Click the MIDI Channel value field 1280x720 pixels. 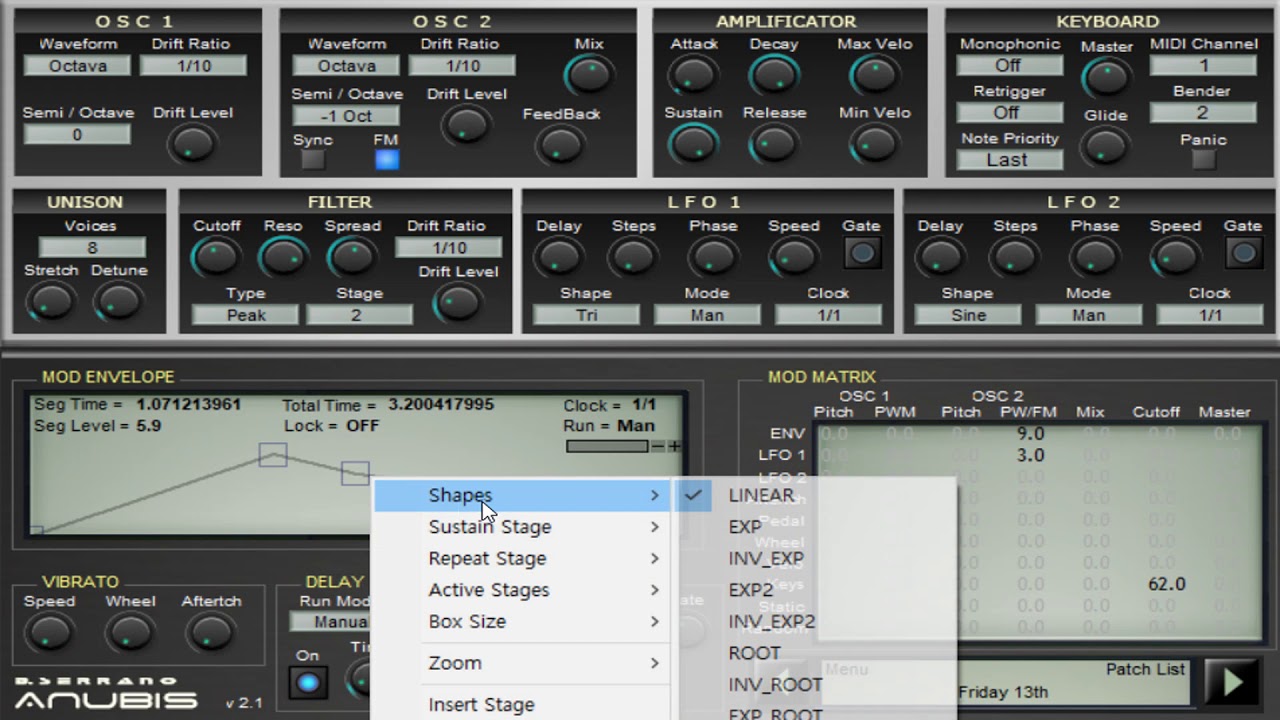1203,65
